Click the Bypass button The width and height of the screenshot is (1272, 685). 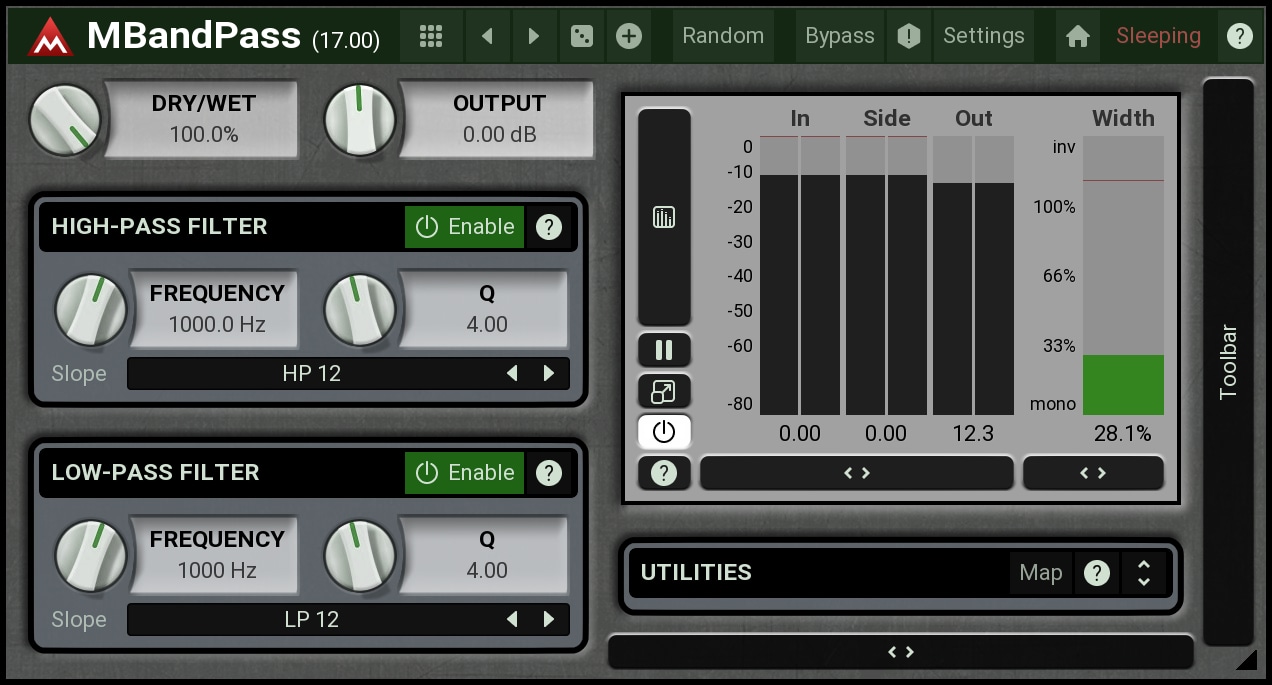coord(839,36)
